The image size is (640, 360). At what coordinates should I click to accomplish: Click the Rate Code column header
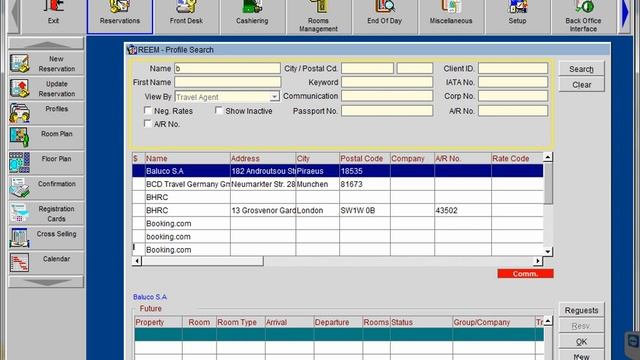coord(517,158)
